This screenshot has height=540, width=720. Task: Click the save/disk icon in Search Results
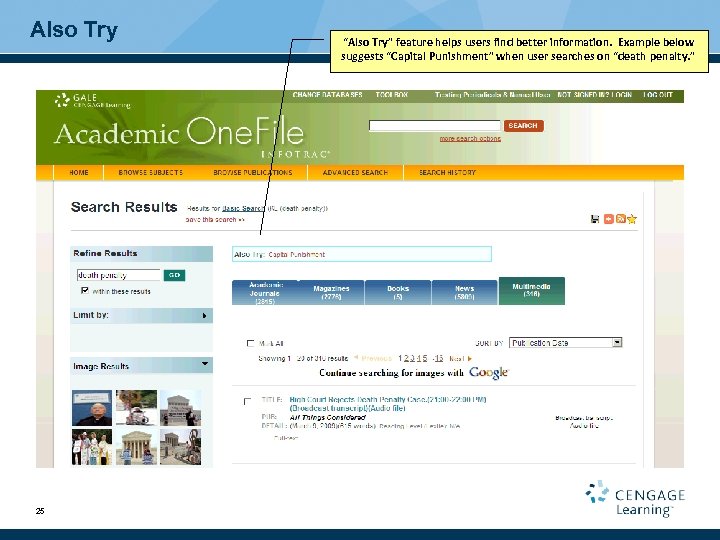click(595, 219)
